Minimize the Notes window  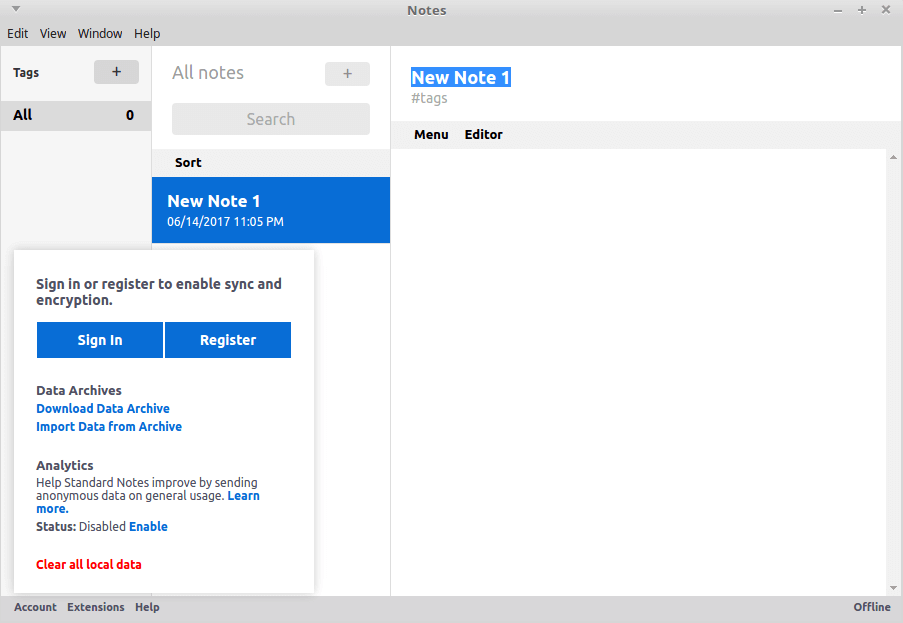click(838, 10)
